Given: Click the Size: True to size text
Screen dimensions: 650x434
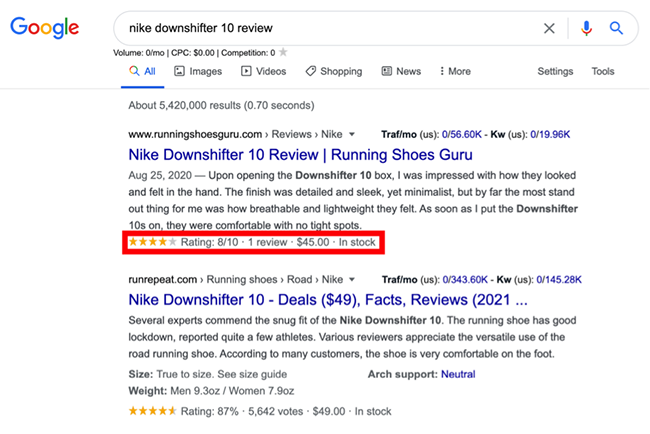Looking at the screenshot, I should [x=208, y=374].
